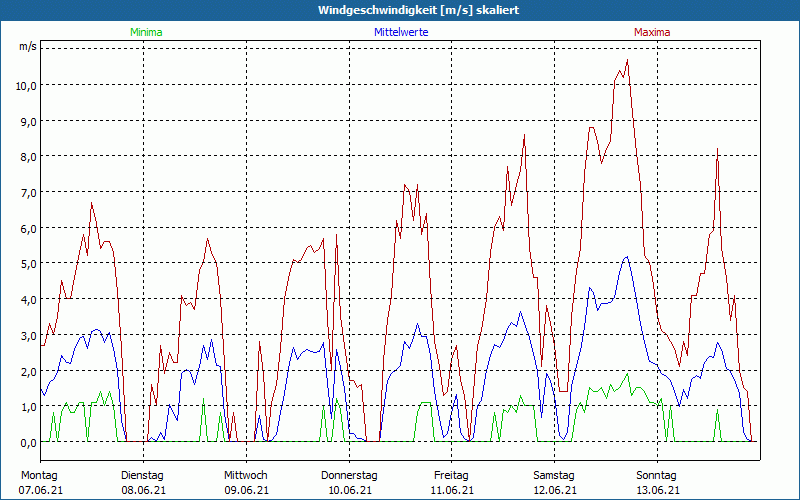Click the date 13.06.21
The width and height of the screenshot is (800, 500).
[x=657, y=490]
